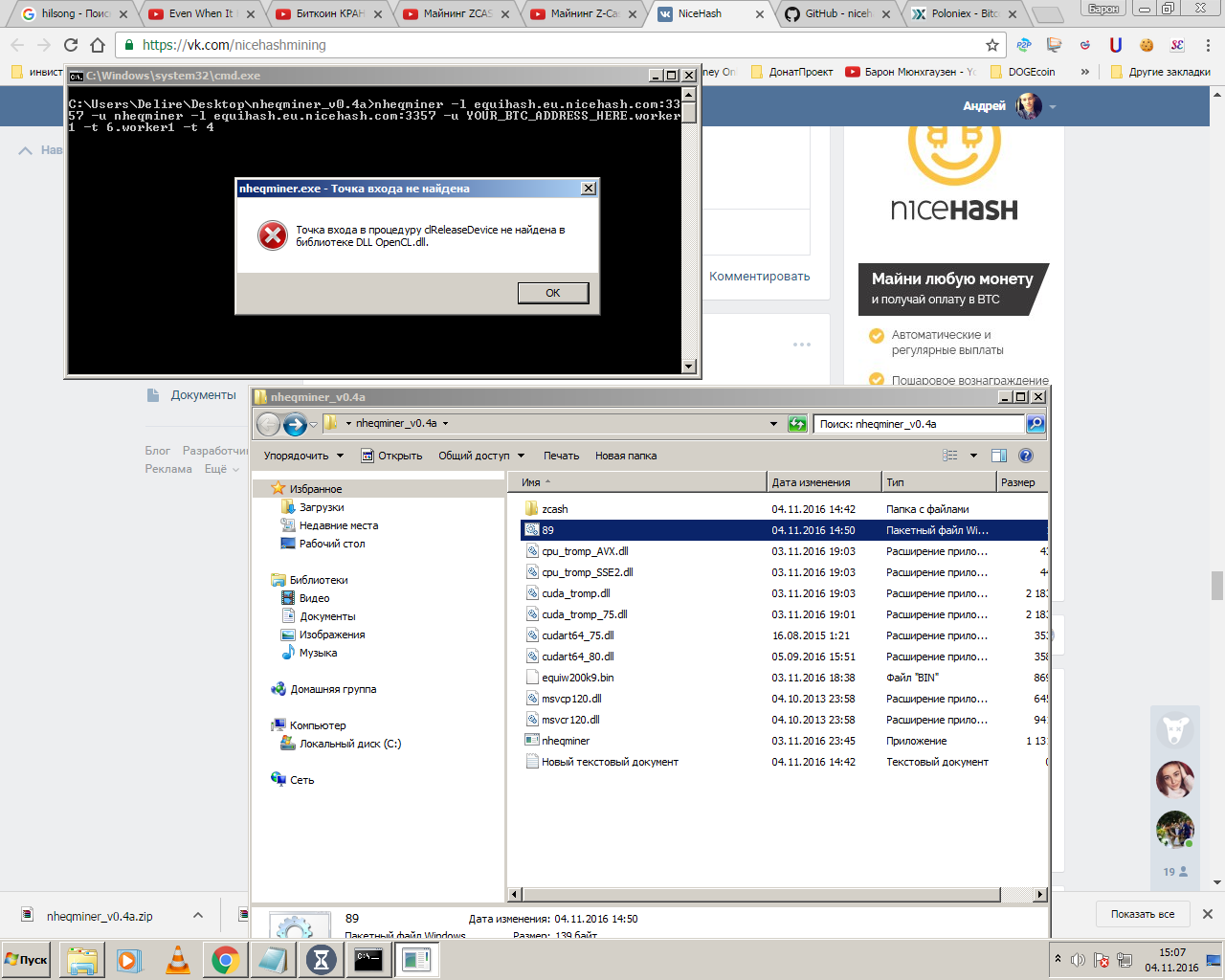Toggle the preview pane icon in Explorer
The height and width of the screenshot is (980, 1225).
tap(999, 456)
